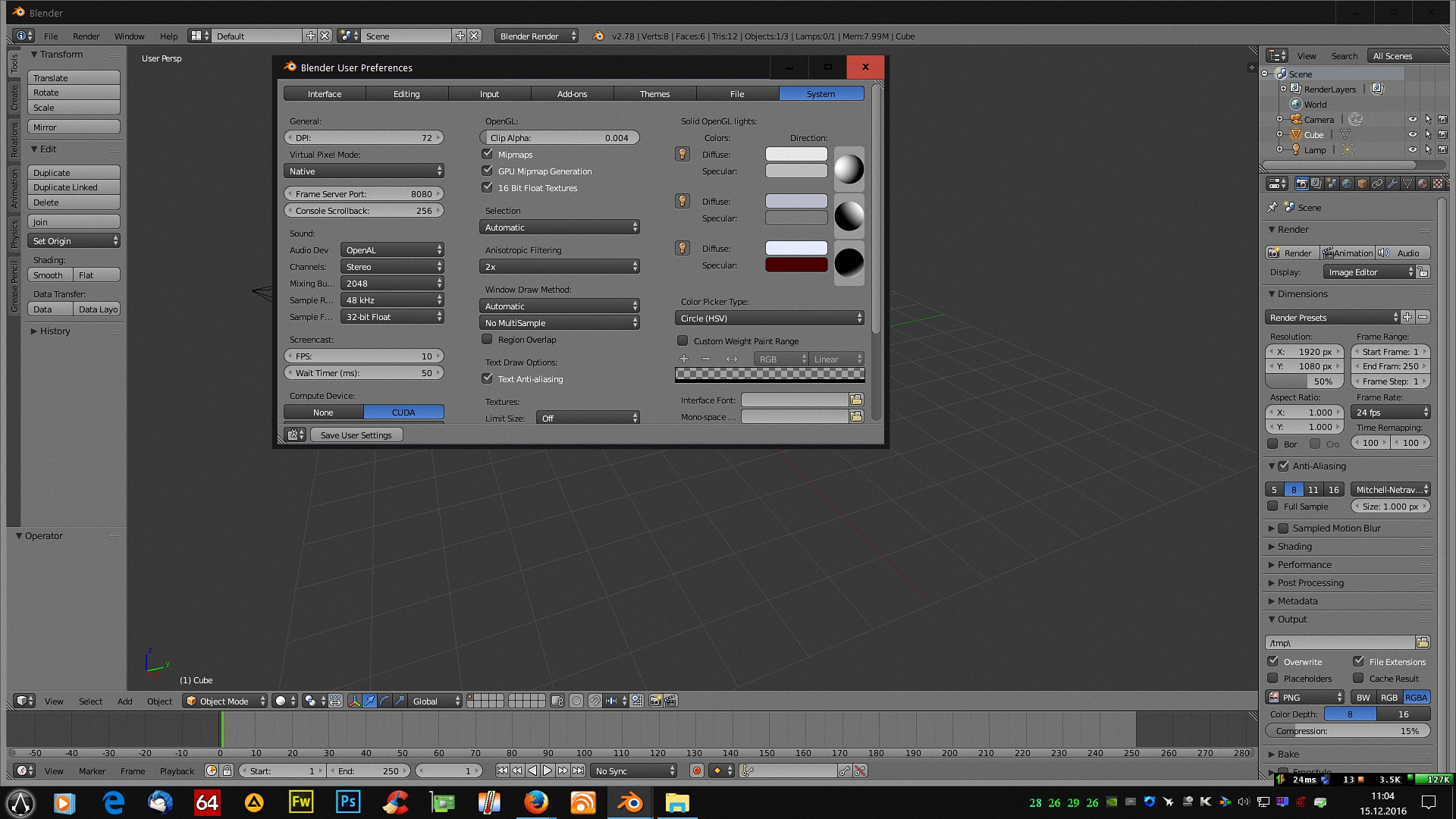1456x819 pixels.
Task: Switch to the Add-ons preferences tab
Action: coord(572,94)
